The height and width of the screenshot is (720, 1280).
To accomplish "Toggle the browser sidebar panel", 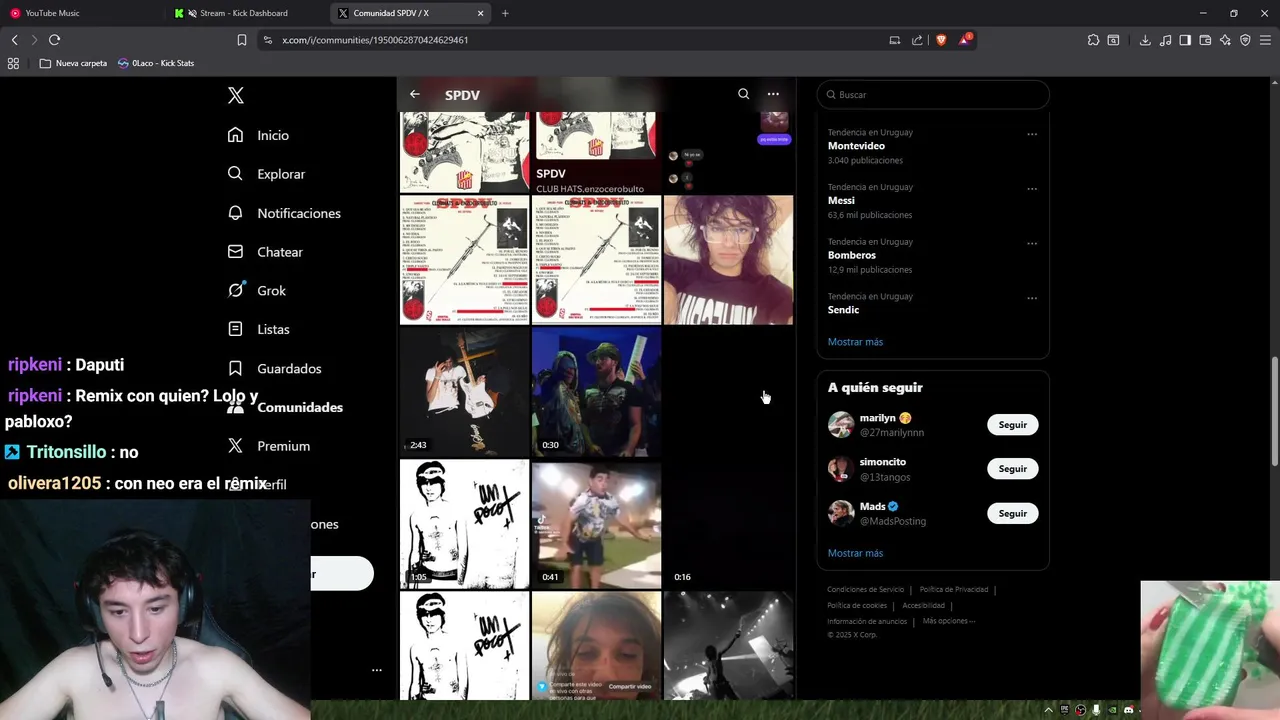I will [1185, 40].
